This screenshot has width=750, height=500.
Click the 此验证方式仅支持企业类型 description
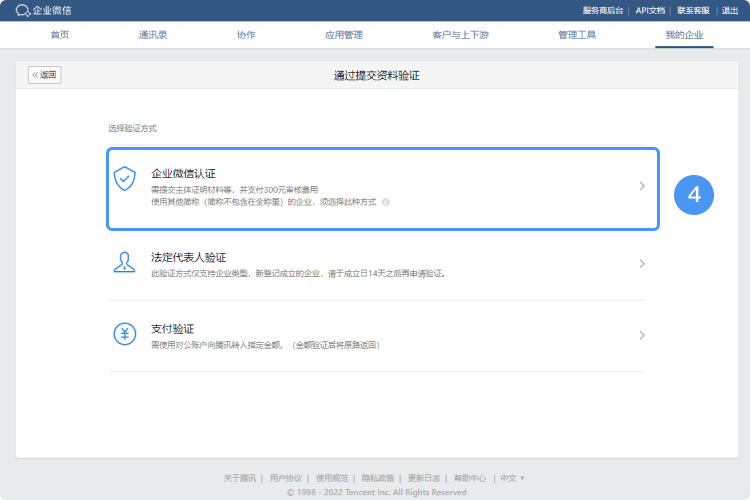[x=298, y=274]
